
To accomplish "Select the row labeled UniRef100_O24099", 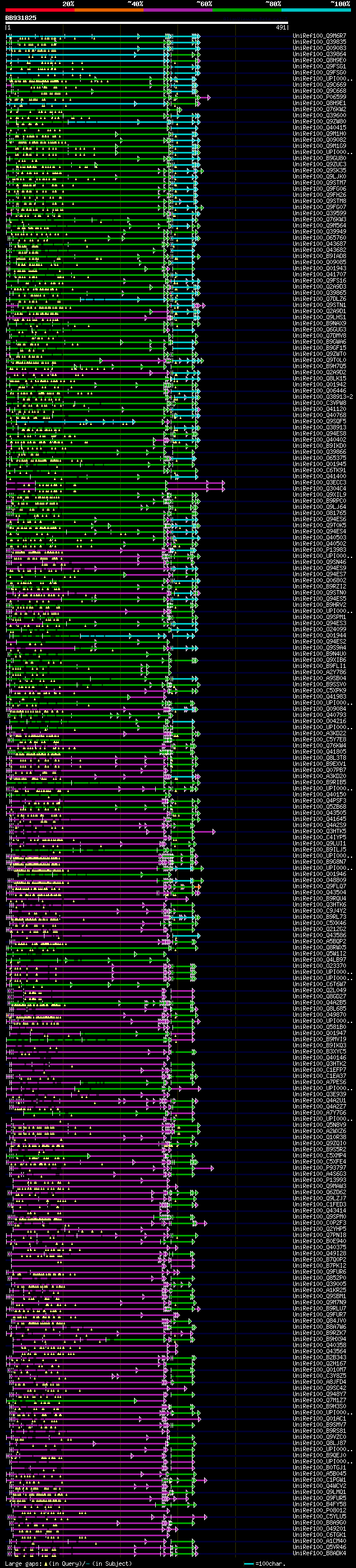I will click(x=319, y=630).
